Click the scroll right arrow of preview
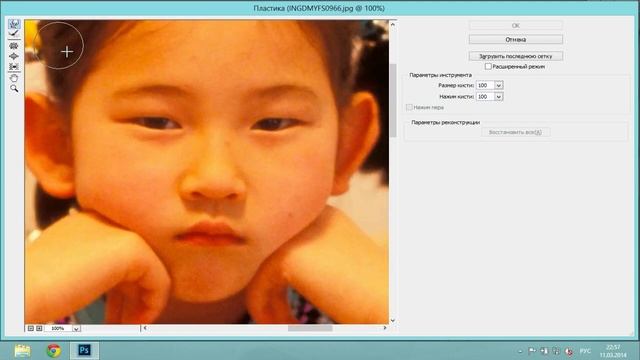The width and height of the screenshot is (640, 360). pyautogui.click(x=384, y=328)
